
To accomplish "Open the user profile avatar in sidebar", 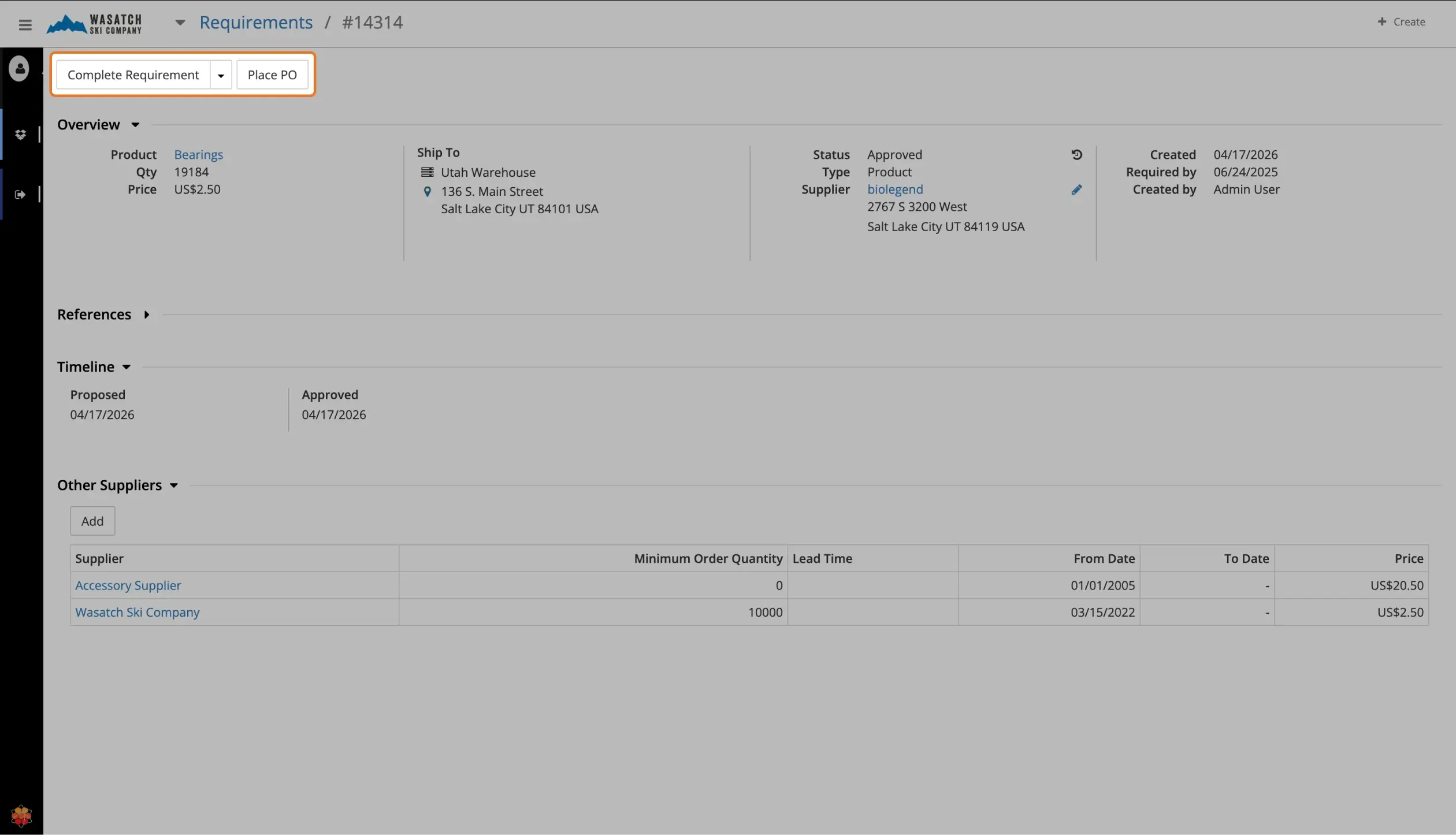I will pos(19,68).
